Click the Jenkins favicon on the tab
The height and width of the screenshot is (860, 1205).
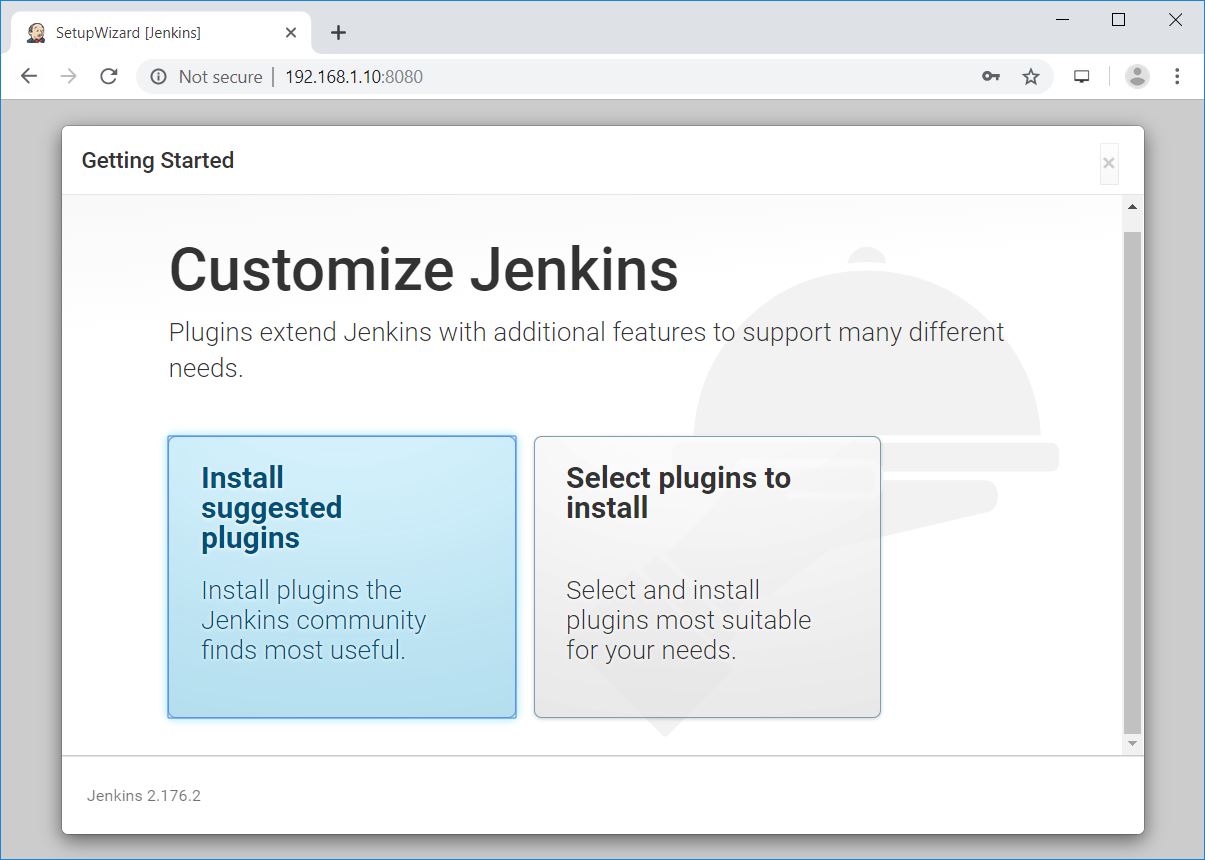[x=36, y=33]
